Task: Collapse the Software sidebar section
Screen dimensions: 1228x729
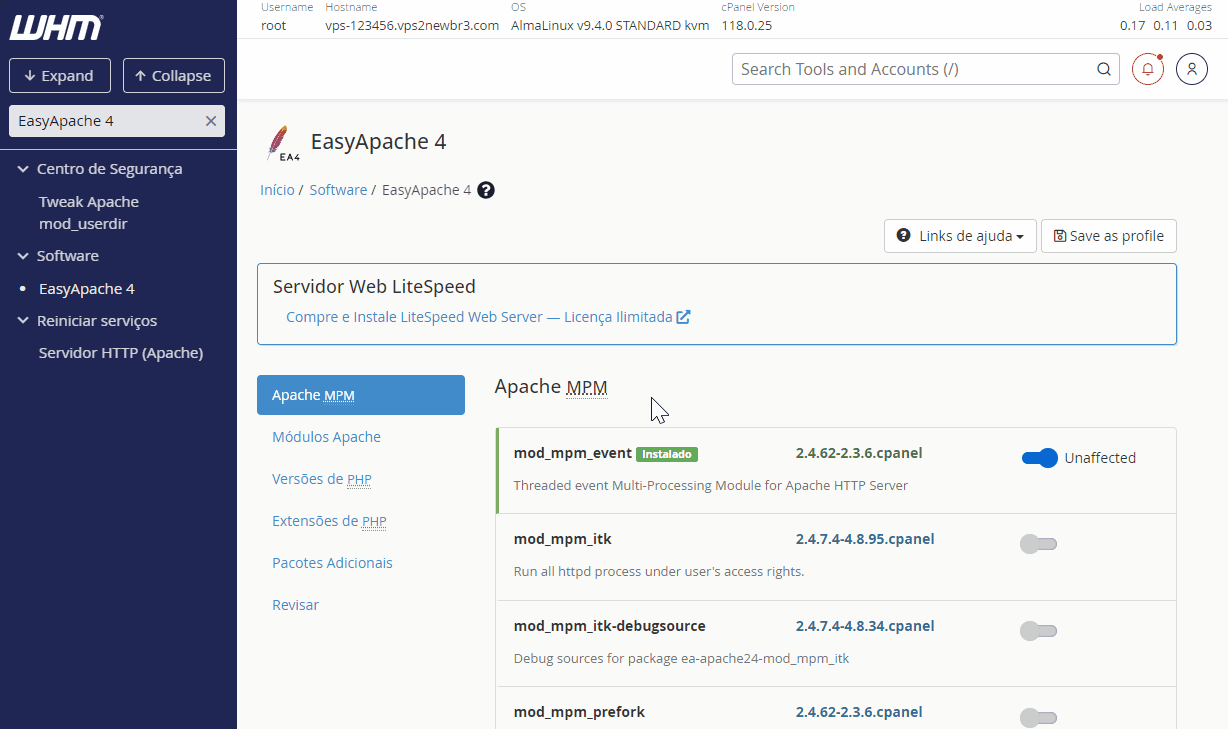Action: [x=58, y=256]
